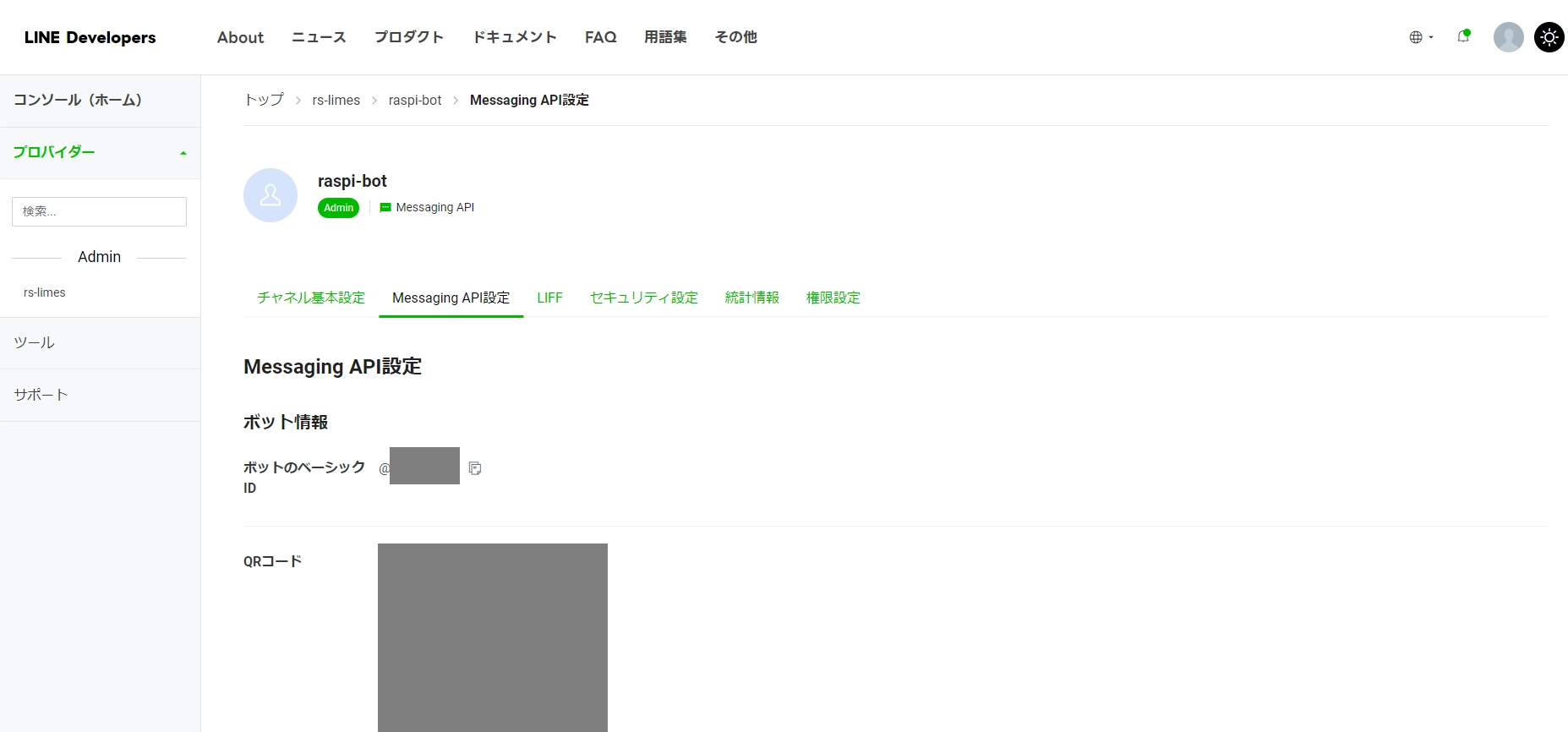1568x732 pixels.
Task: Open the ドキュメント navigation link
Action: [x=514, y=37]
